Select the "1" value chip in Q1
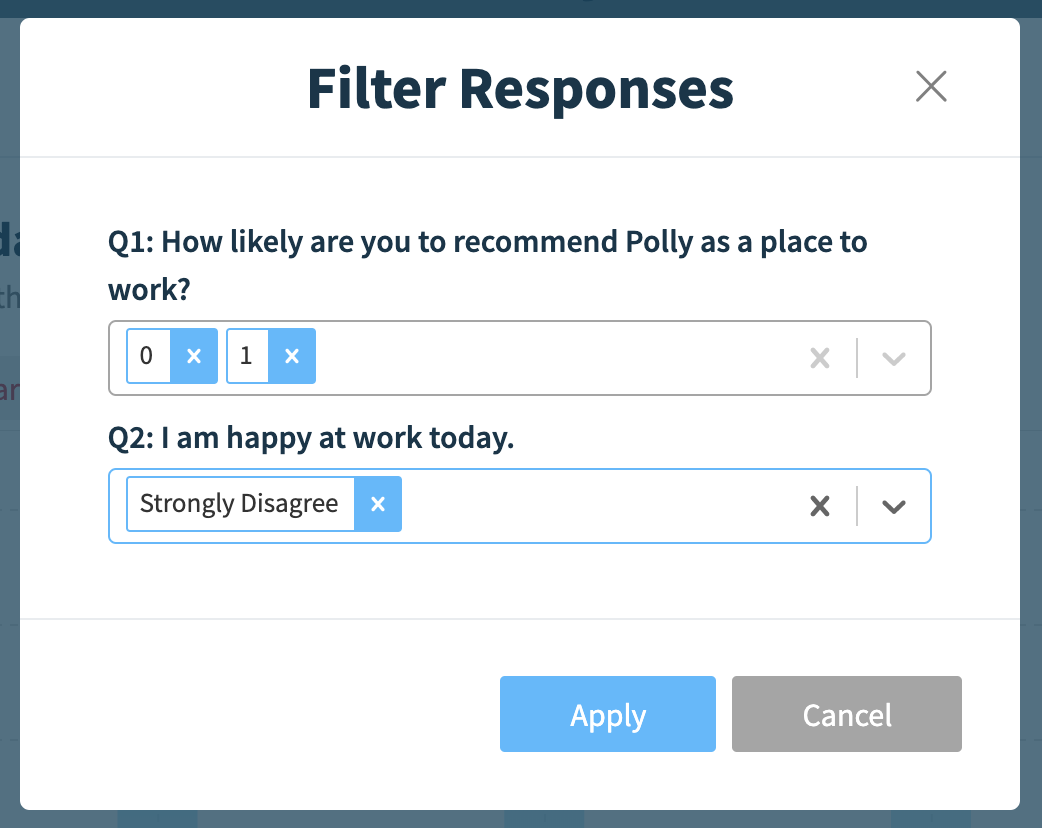 [246, 355]
